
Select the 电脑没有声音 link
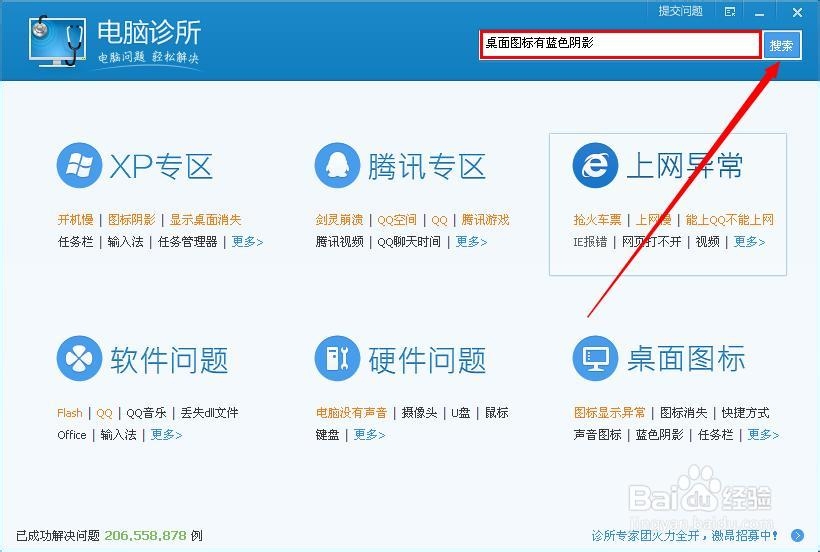(x=351, y=412)
